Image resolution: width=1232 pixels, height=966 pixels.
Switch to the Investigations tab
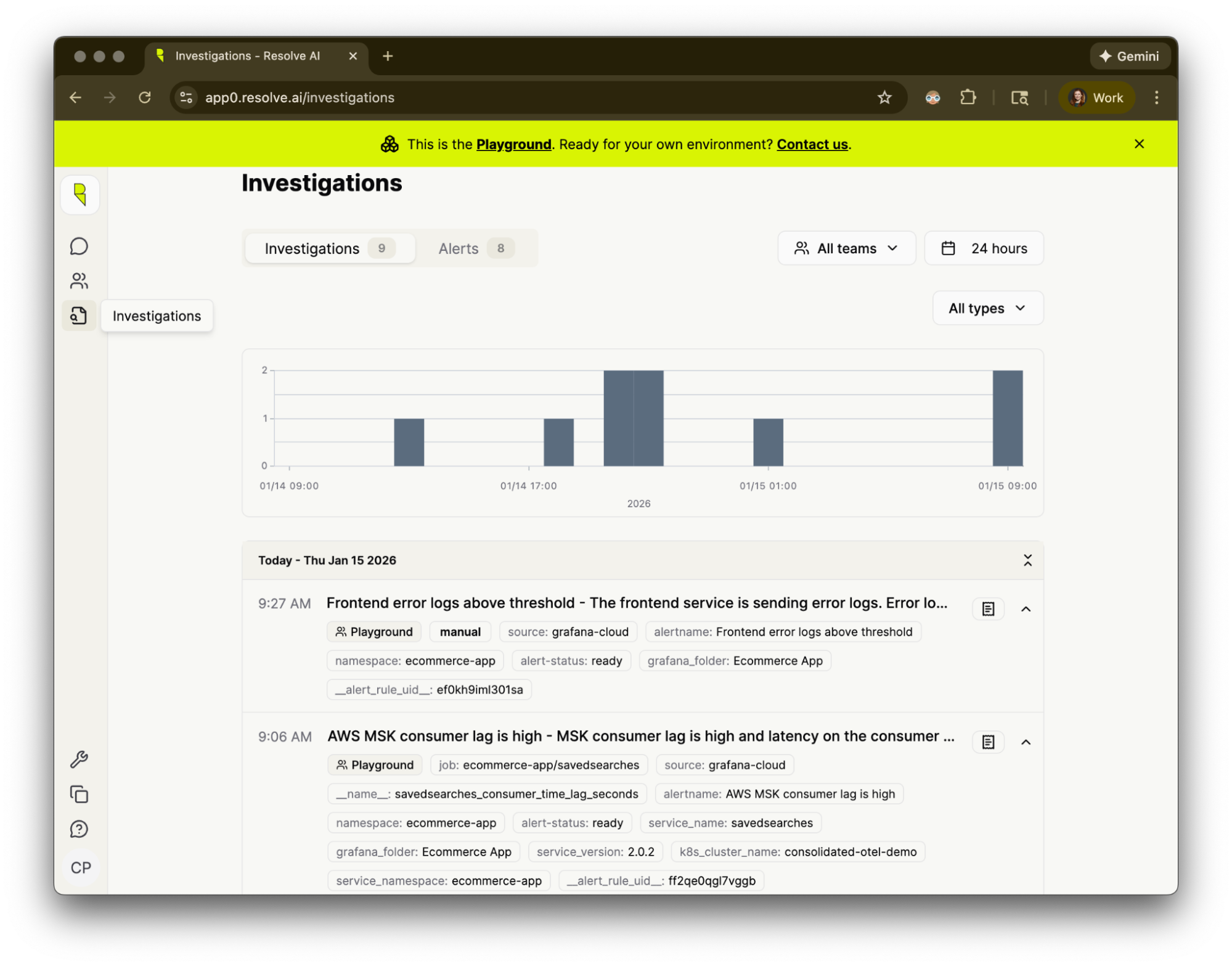pos(330,248)
